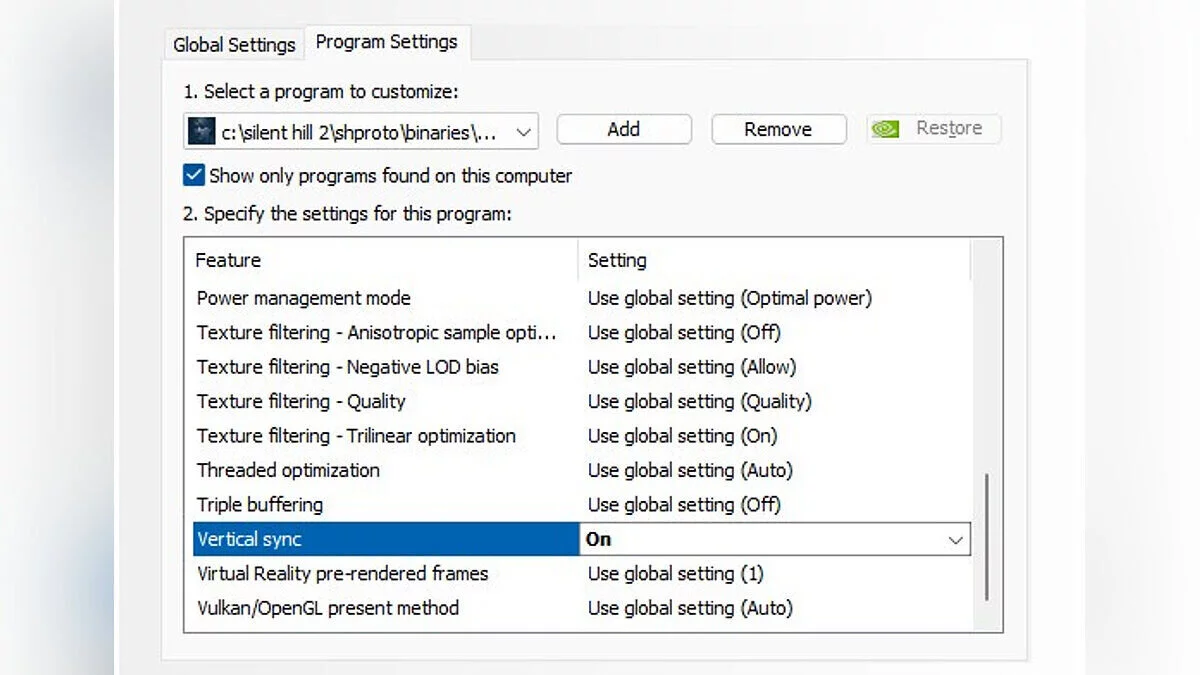Click the Silent Hill 2 program icon

202,130
